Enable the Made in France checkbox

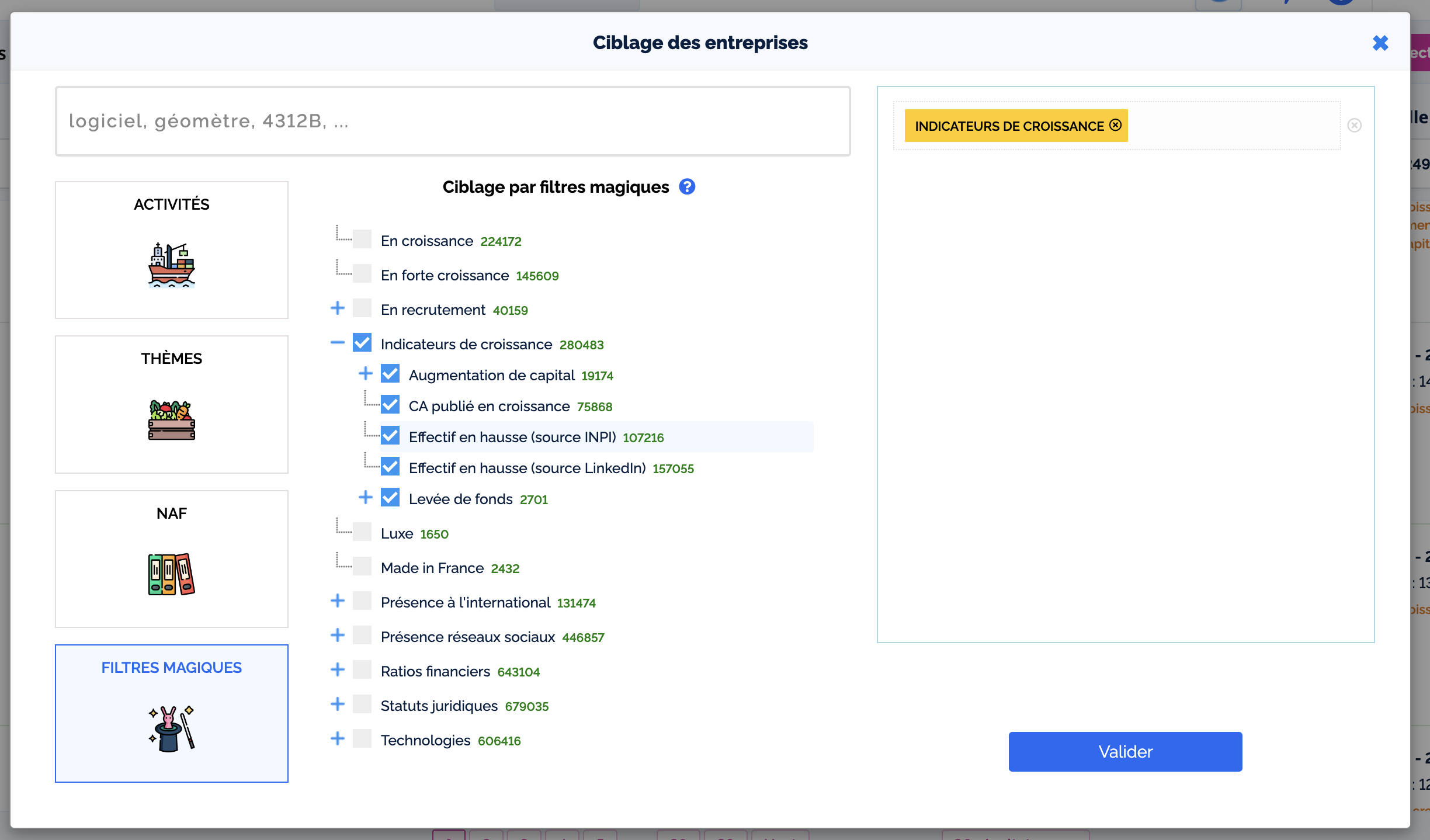[x=362, y=567]
